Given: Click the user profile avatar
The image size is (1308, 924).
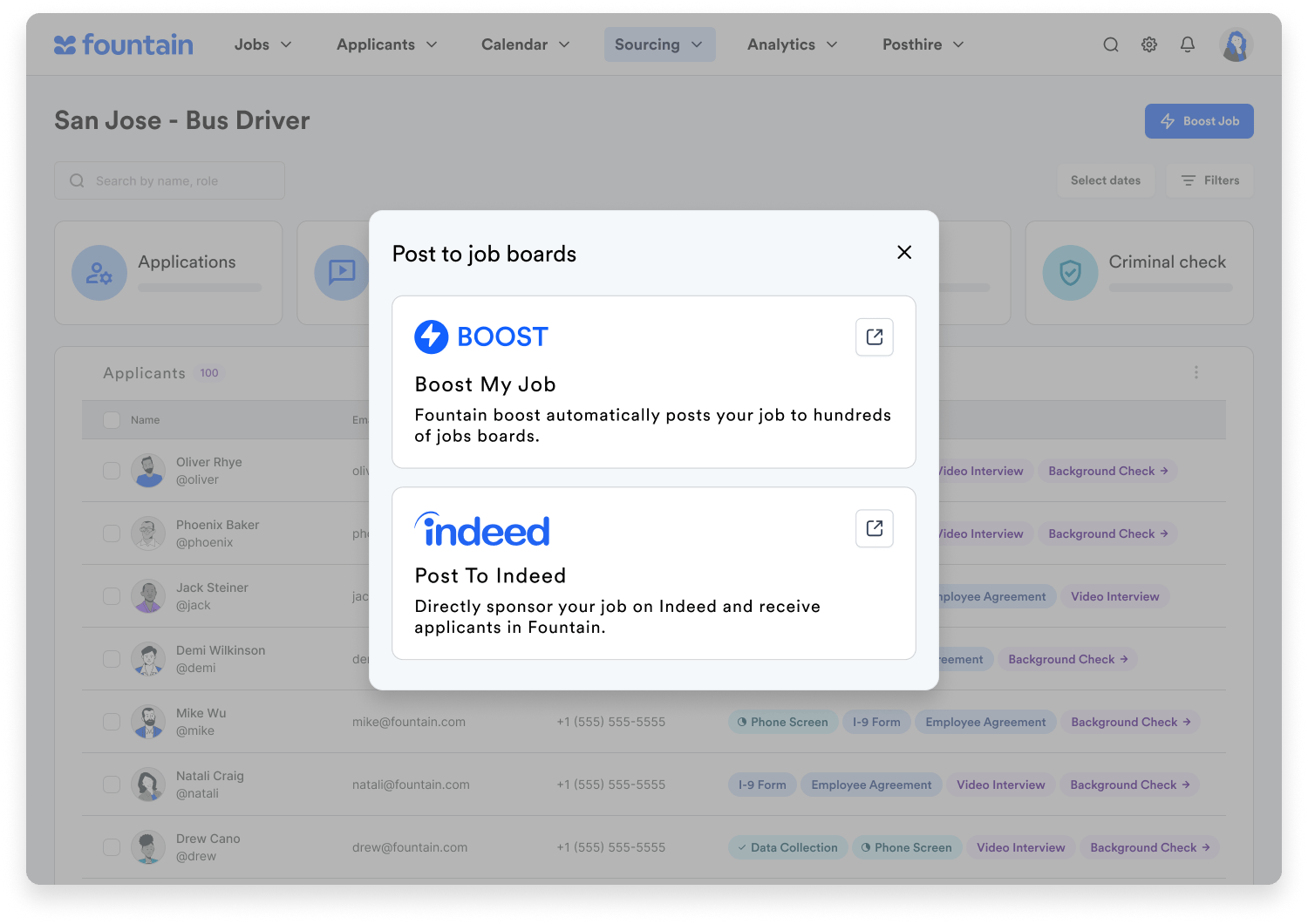Looking at the screenshot, I should click(x=1236, y=44).
